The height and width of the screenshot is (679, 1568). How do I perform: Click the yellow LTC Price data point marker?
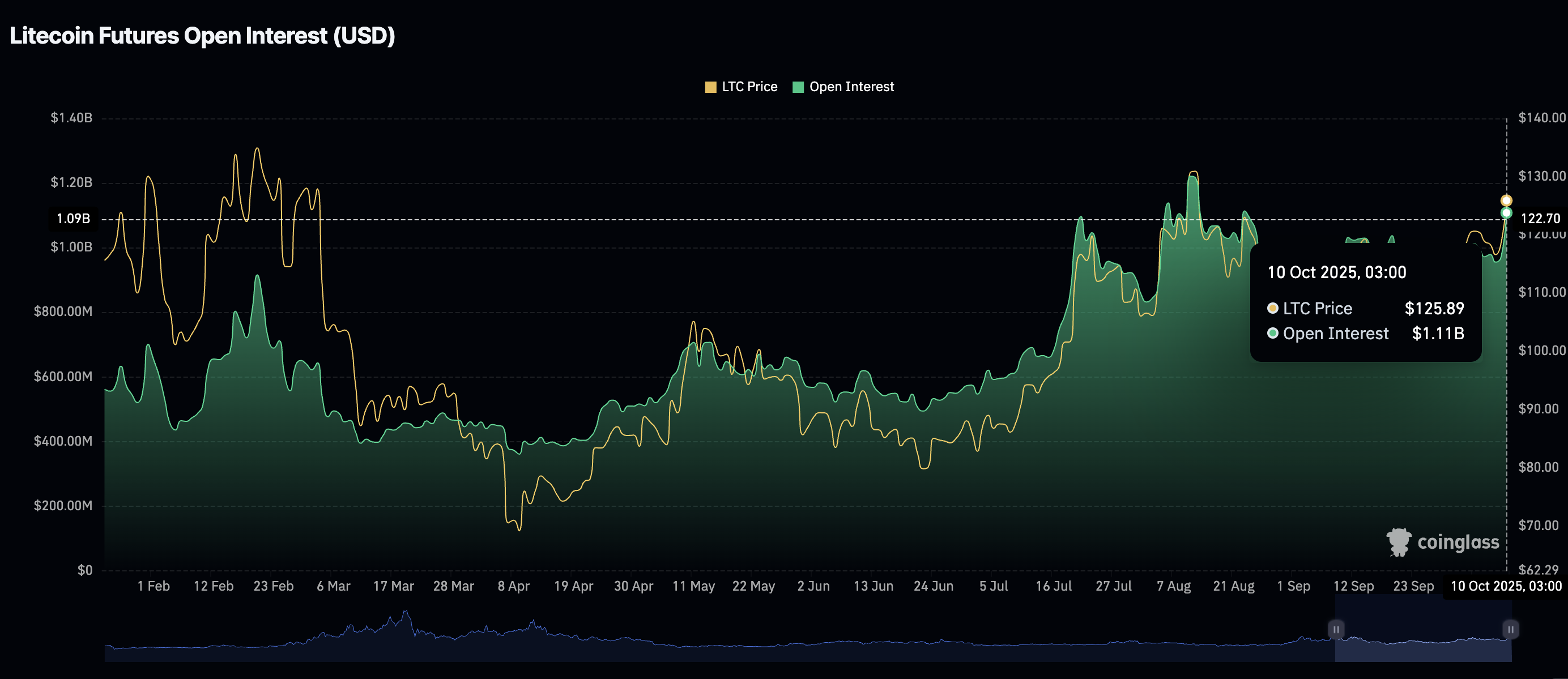(x=1506, y=201)
